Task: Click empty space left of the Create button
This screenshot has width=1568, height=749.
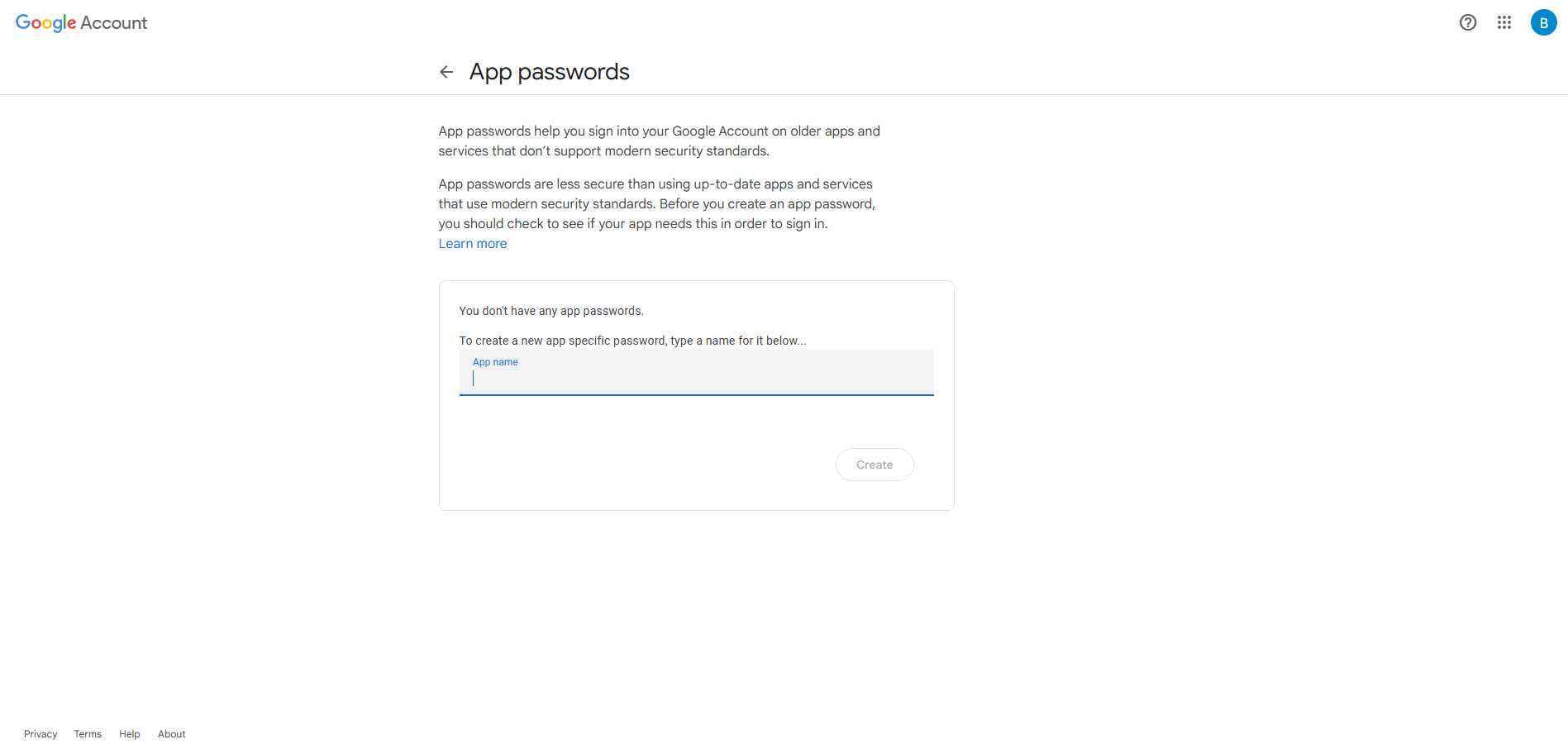Action: (645, 465)
